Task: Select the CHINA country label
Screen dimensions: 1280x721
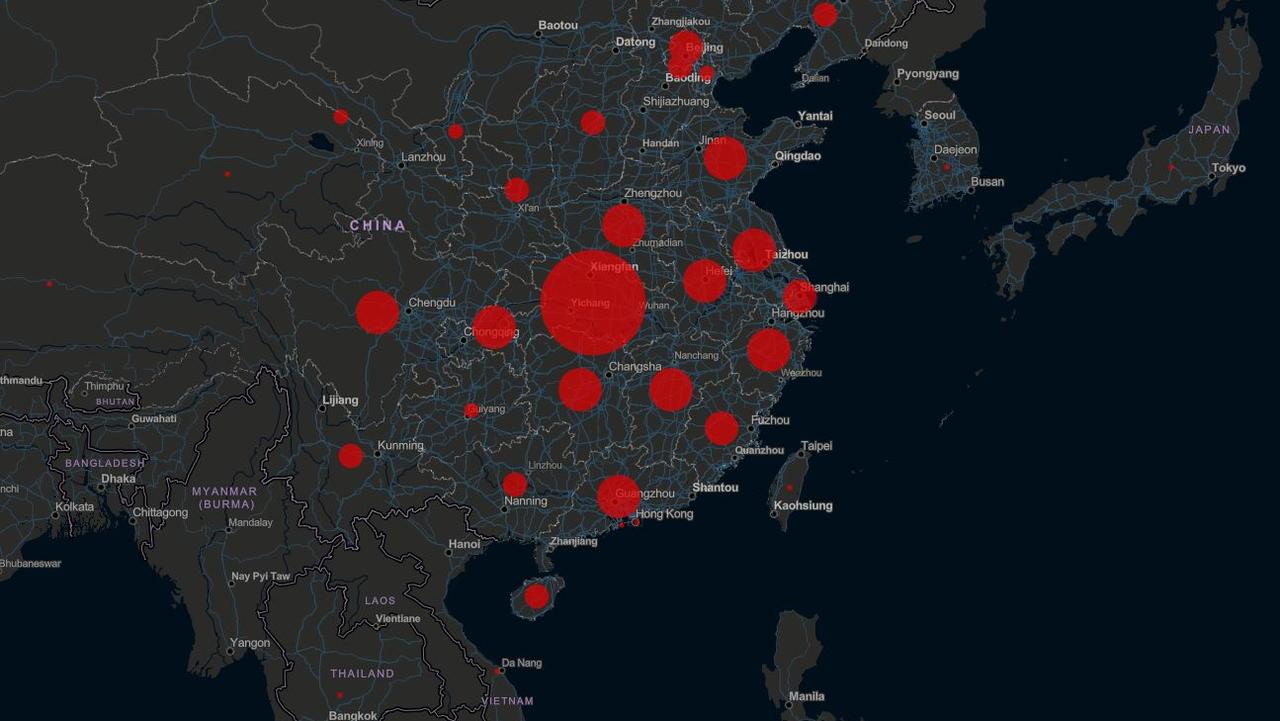Action: (x=378, y=226)
